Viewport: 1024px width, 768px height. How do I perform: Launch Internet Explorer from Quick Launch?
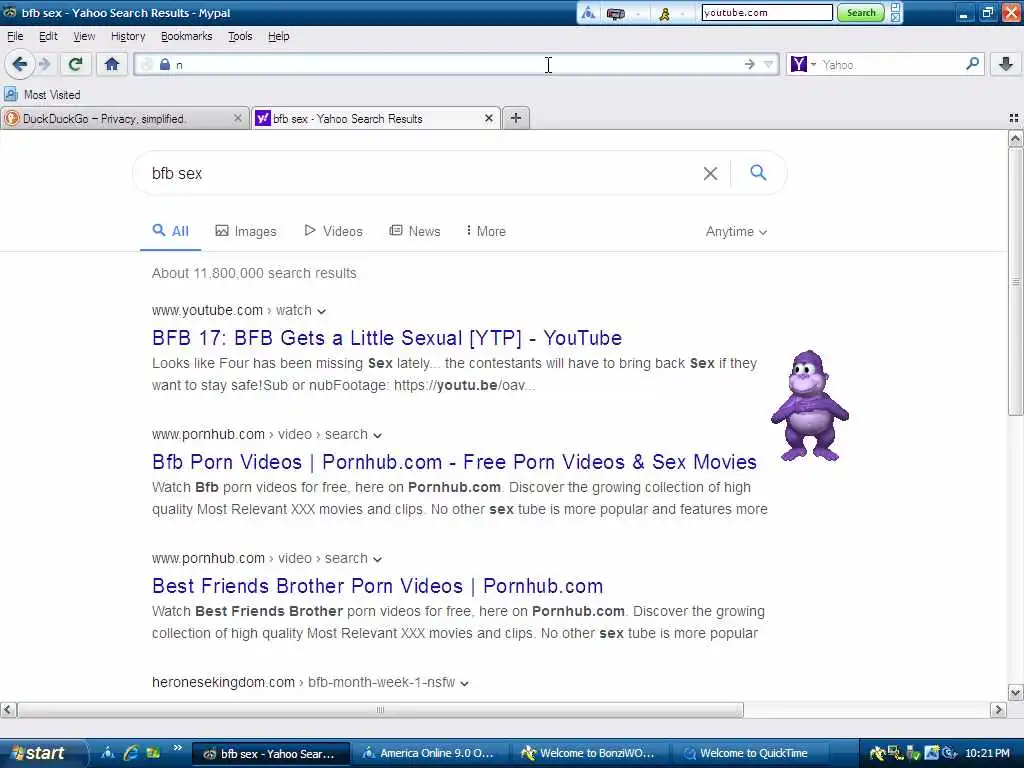[x=131, y=753]
